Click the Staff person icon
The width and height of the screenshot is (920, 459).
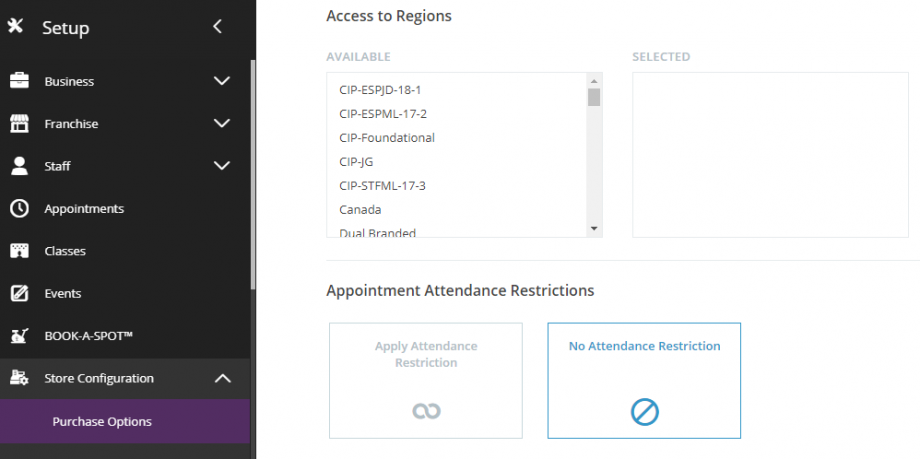pos(19,166)
